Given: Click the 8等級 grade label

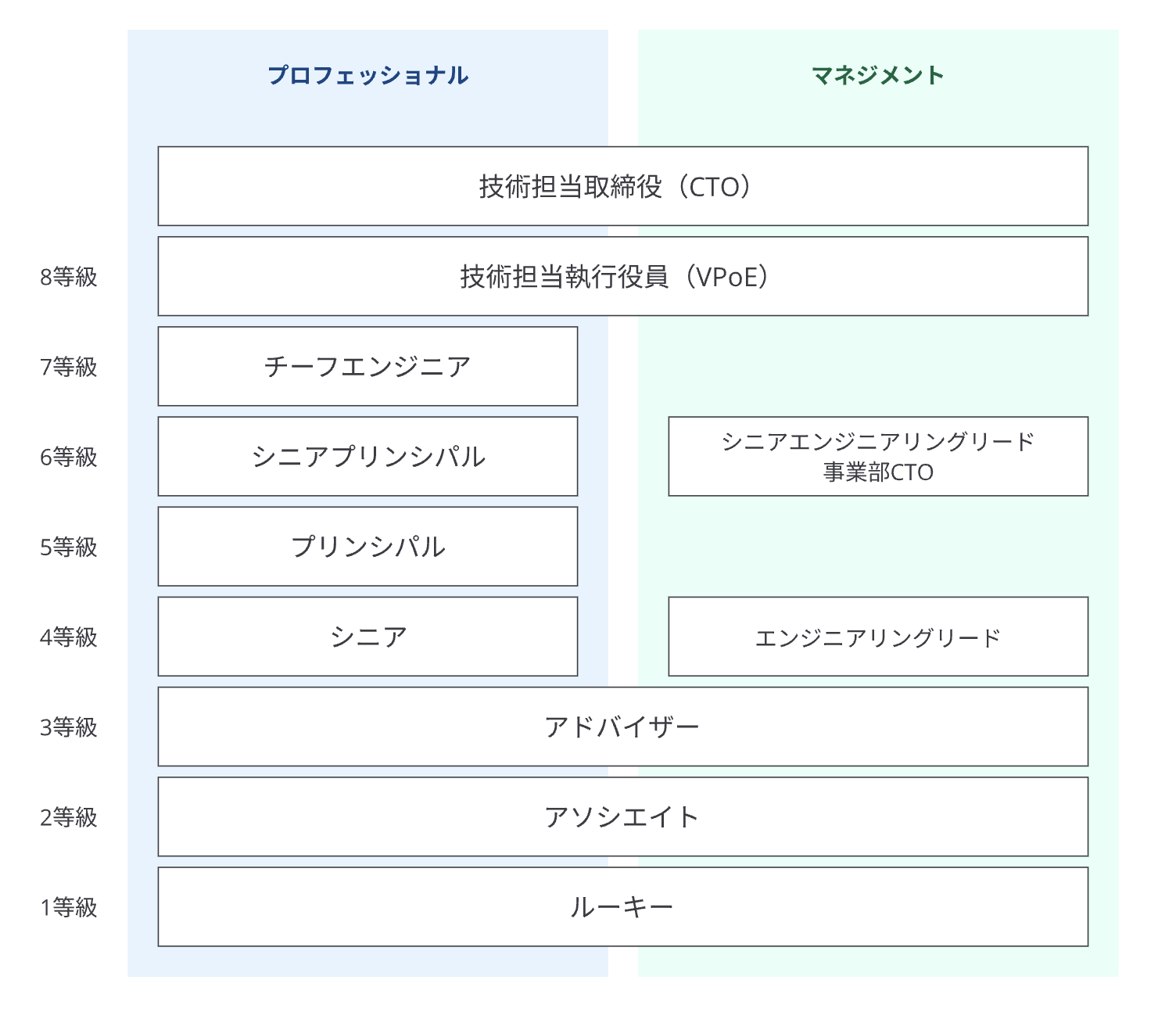Looking at the screenshot, I should pos(69,277).
